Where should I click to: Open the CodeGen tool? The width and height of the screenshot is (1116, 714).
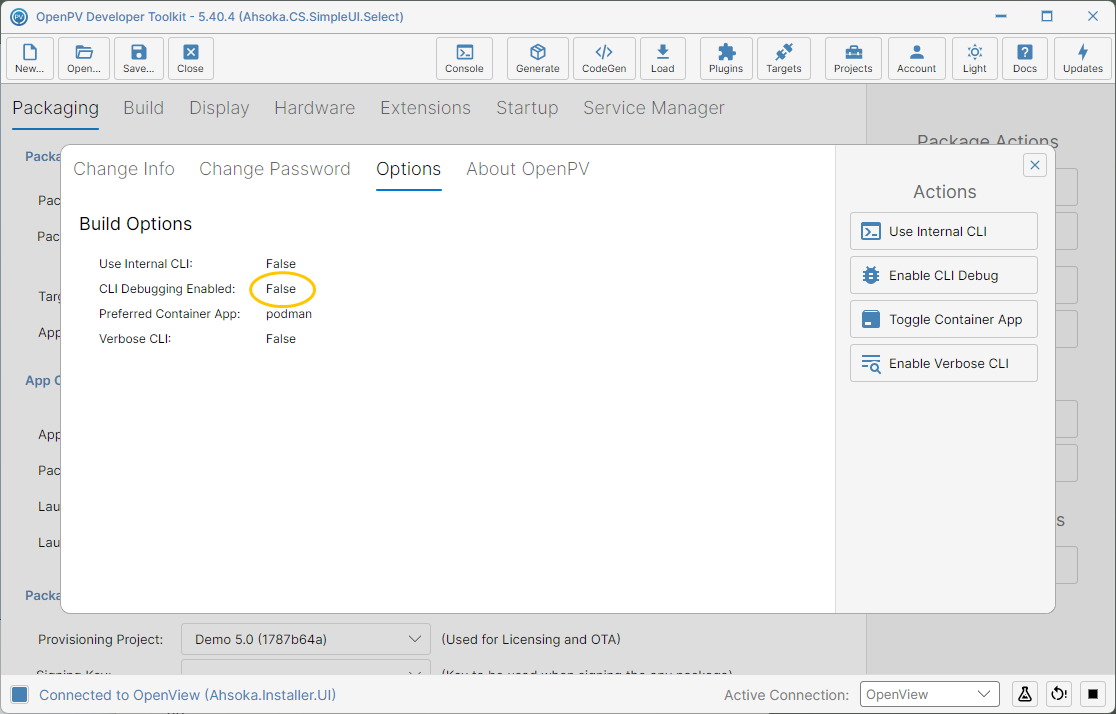click(x=604, y=58)
